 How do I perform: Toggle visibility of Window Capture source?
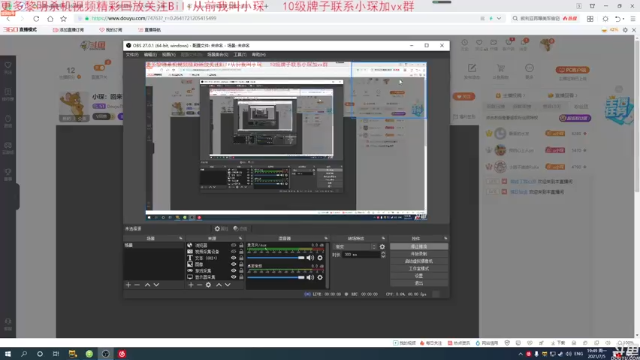pyautogui.click(x=233, y=271)
